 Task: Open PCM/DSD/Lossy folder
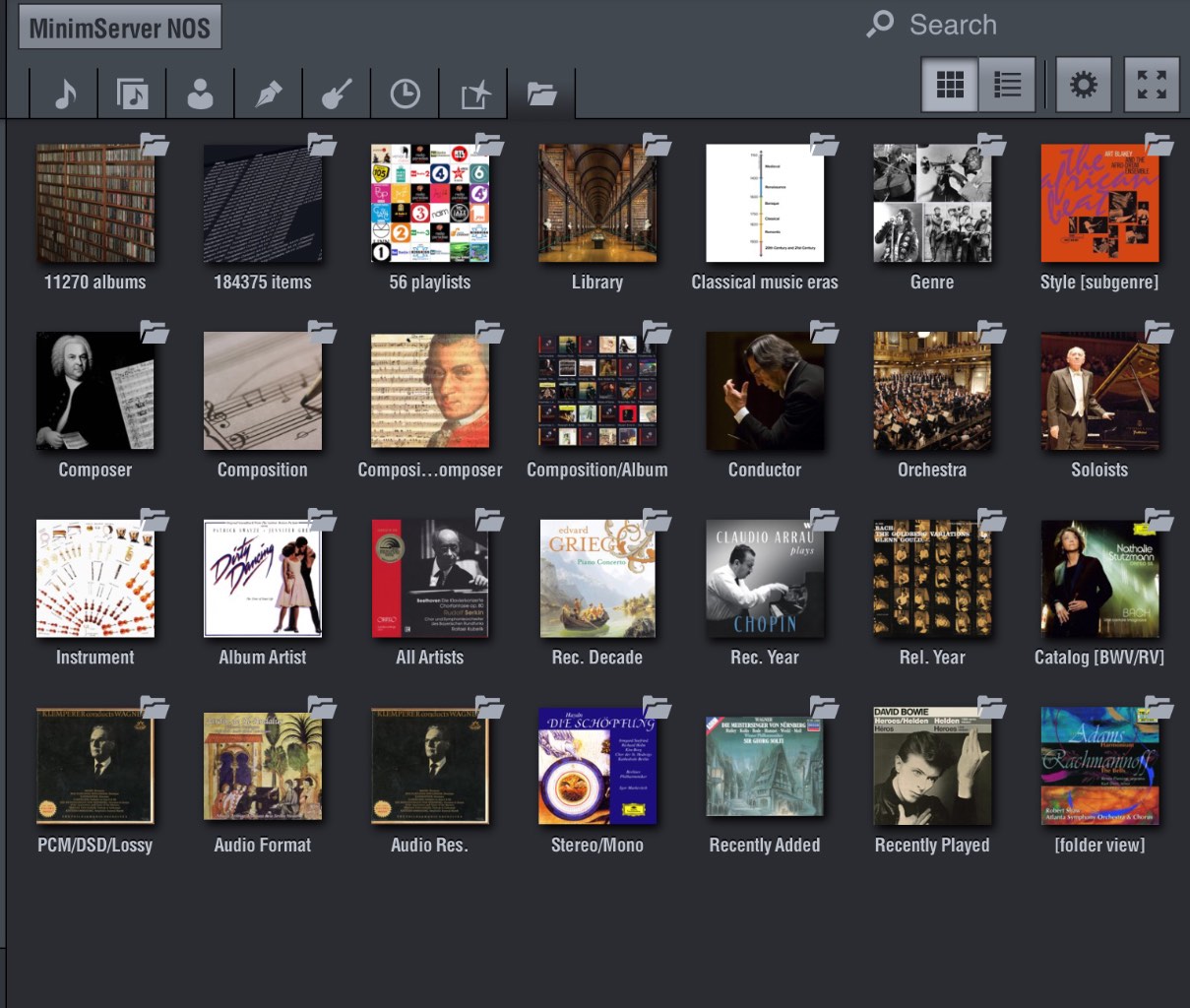[95, 766]
